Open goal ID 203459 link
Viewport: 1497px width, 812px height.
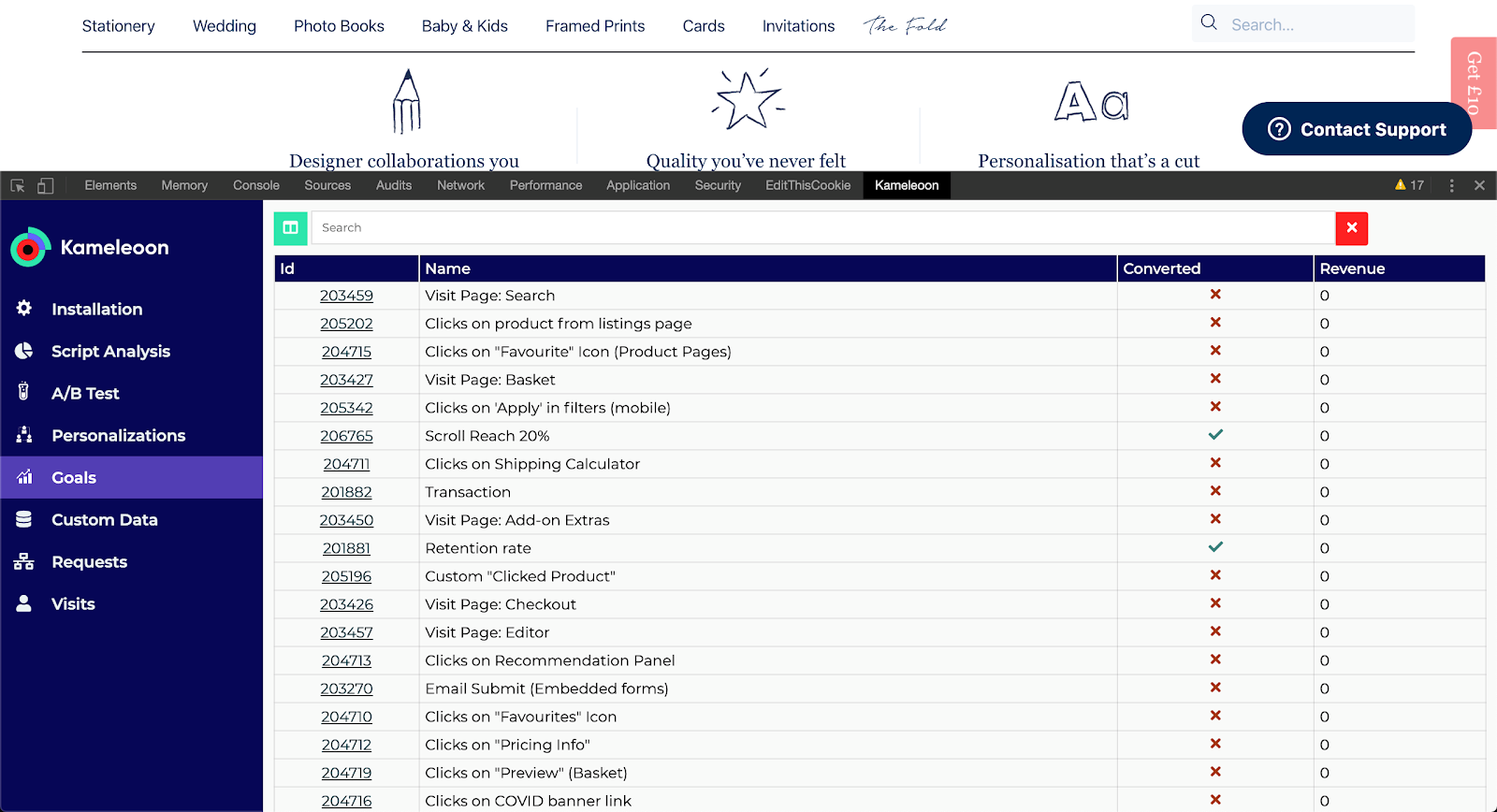pos(346,296)
